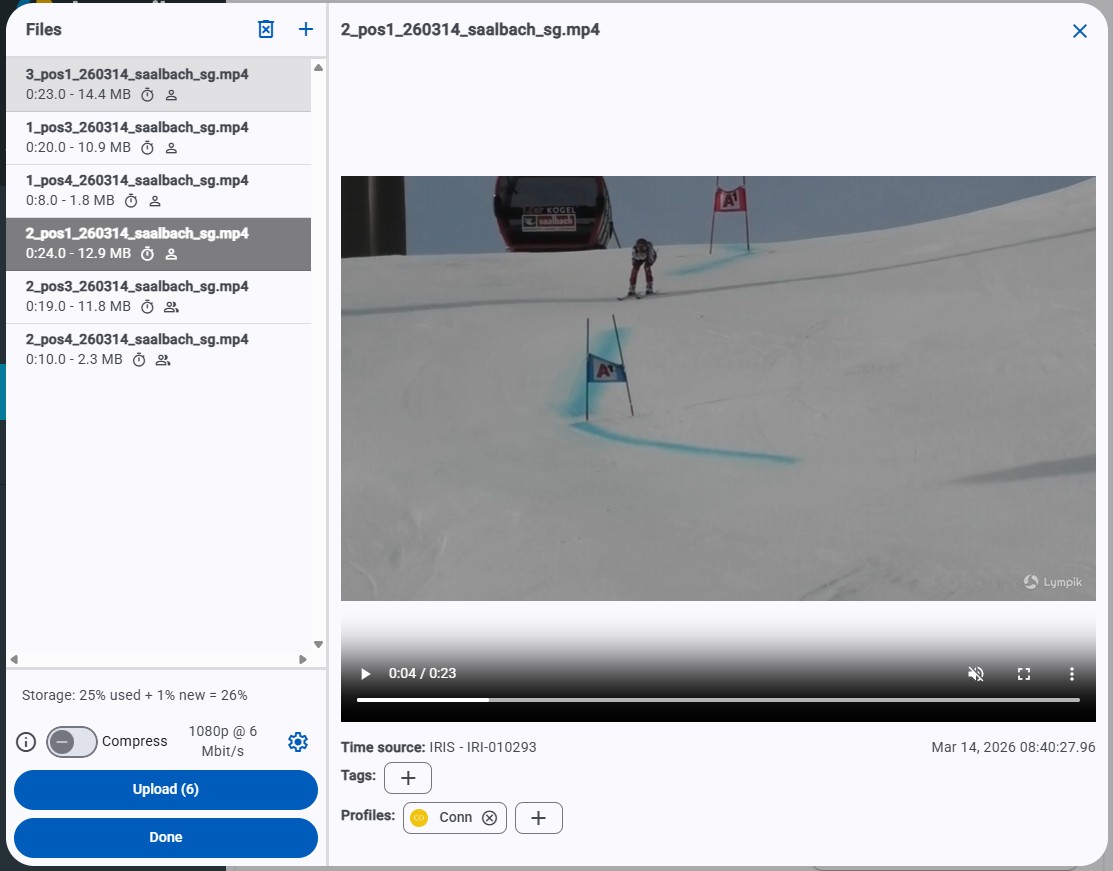
Task: Click person icon on 3_pos1 file row
Action: pyautogui.click(x=171, y=94)
